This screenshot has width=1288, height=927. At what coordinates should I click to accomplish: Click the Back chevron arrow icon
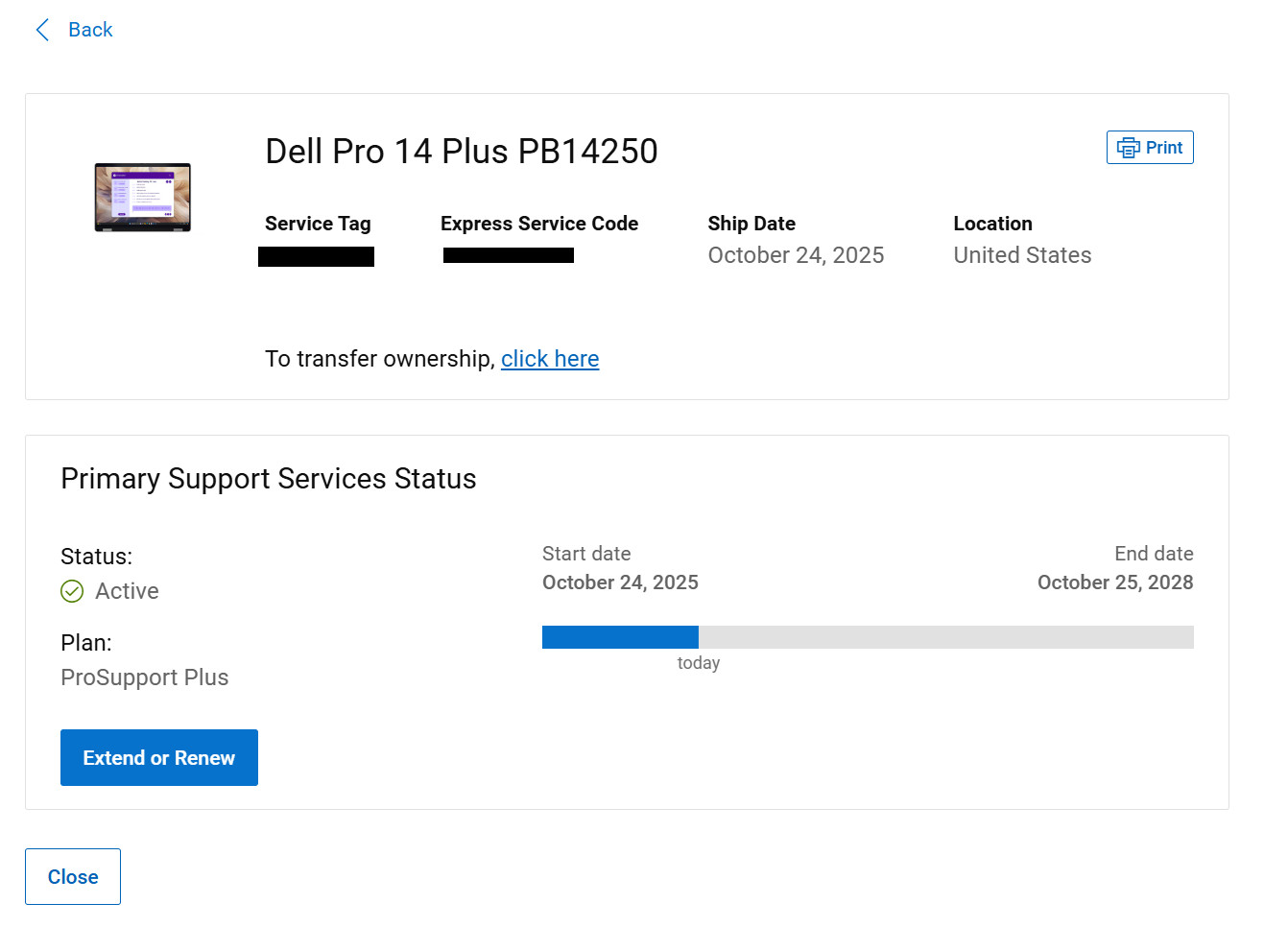coord(42,30)
